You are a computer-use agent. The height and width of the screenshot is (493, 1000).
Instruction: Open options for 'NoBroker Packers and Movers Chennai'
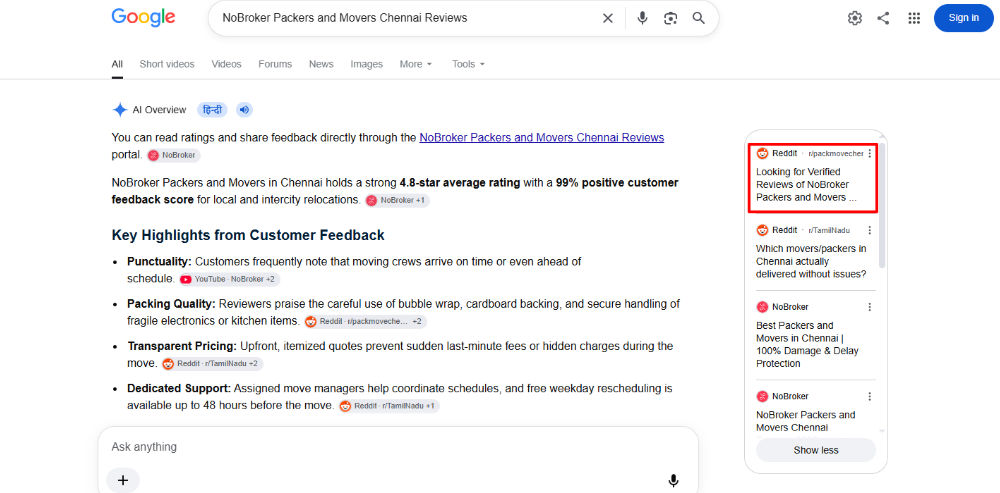(x=870, y=396)
